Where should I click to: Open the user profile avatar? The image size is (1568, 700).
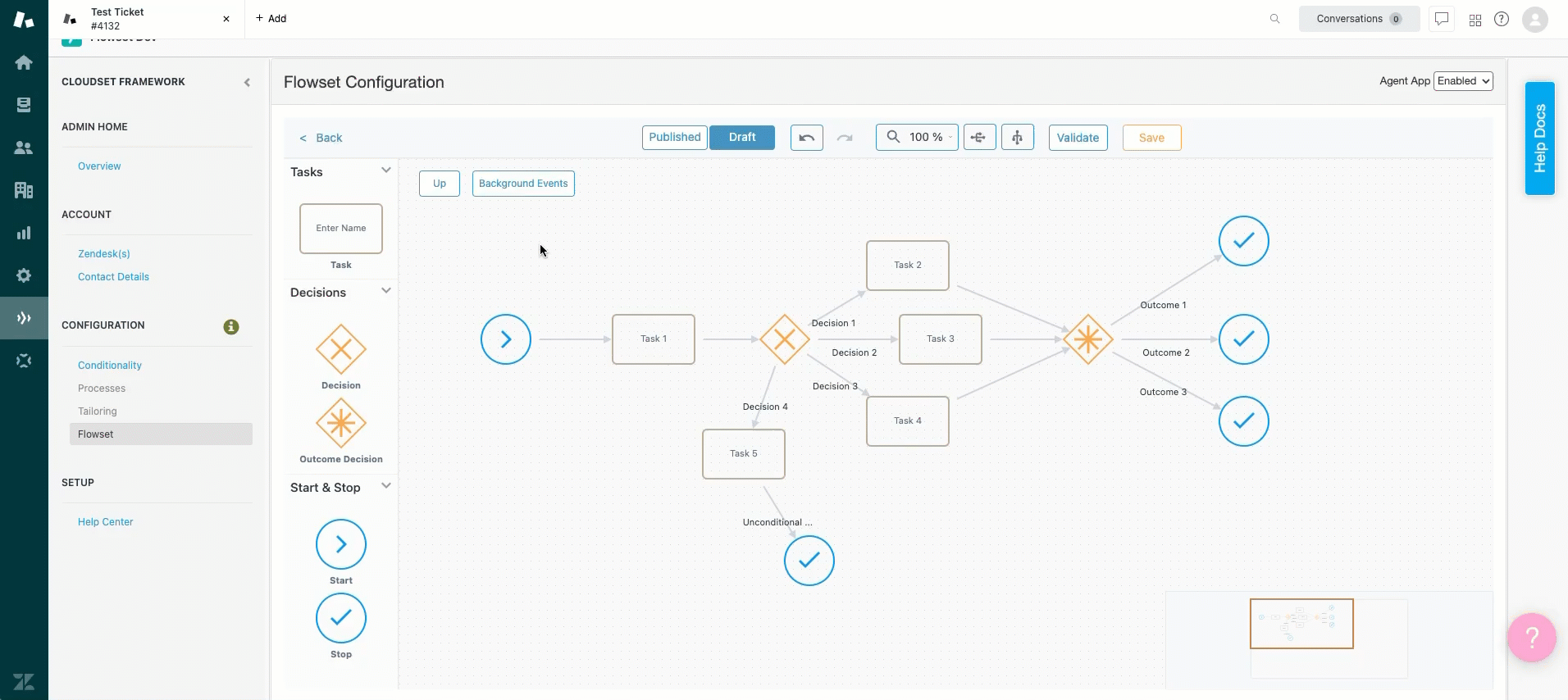point(1535,19)
